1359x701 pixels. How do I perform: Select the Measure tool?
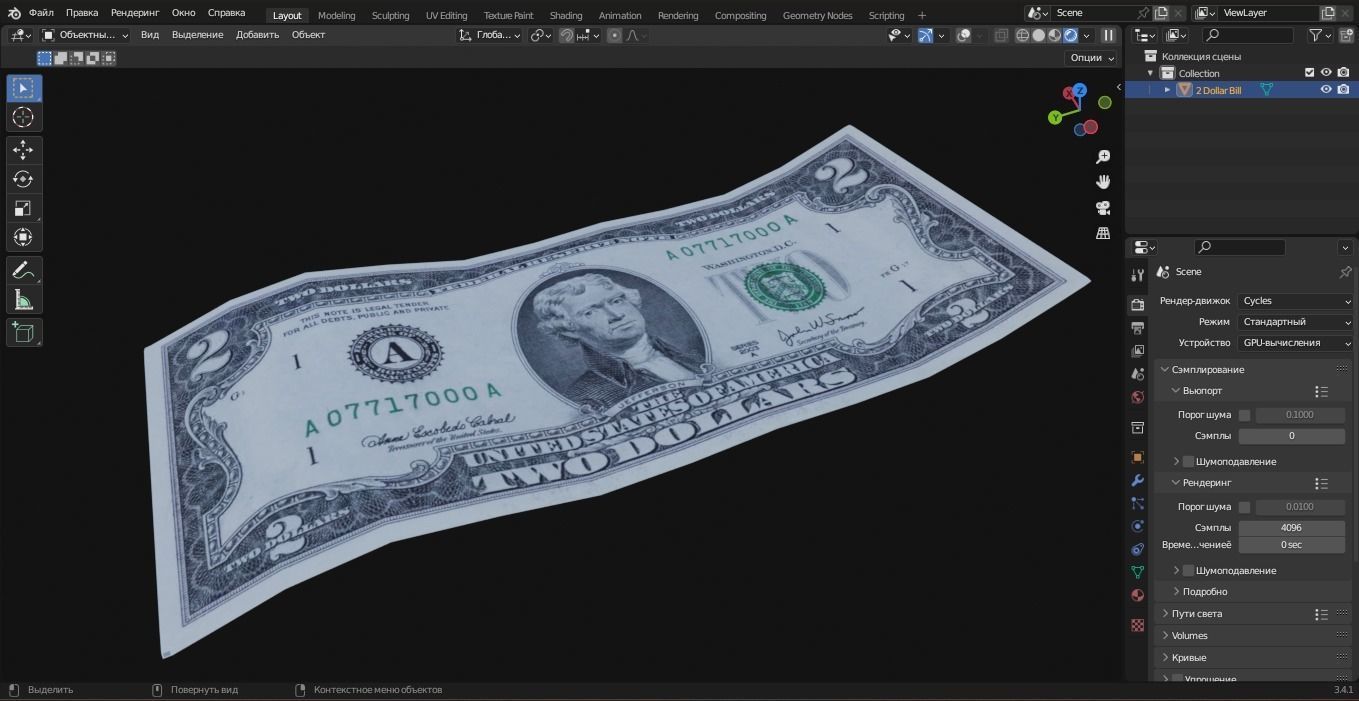tap(24, 299)
